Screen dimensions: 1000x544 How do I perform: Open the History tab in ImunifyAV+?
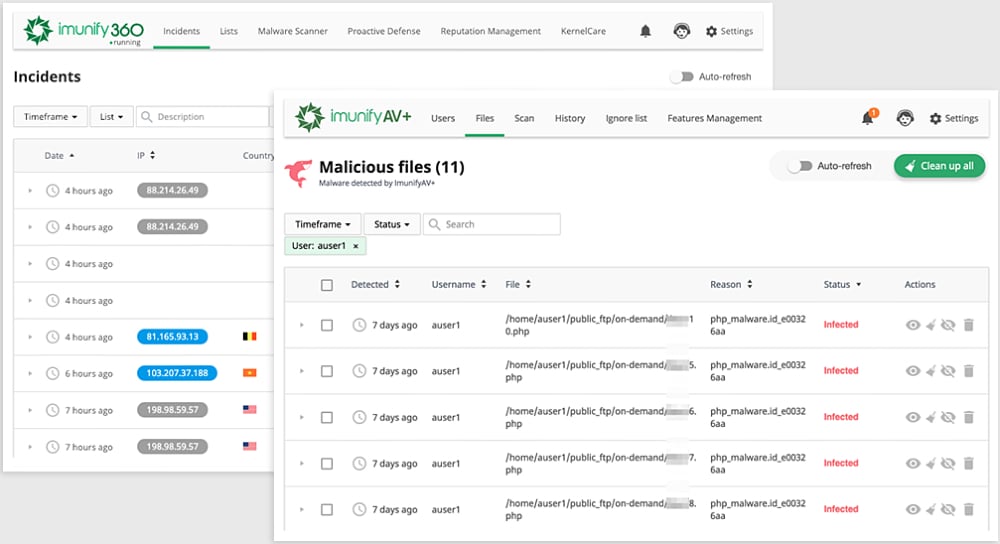[570, 118]
